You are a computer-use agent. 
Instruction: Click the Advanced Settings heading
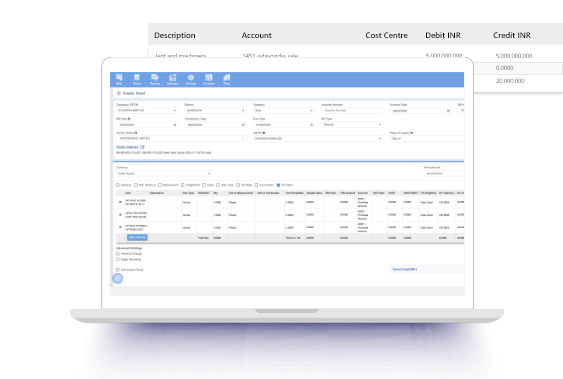point(129,248)
